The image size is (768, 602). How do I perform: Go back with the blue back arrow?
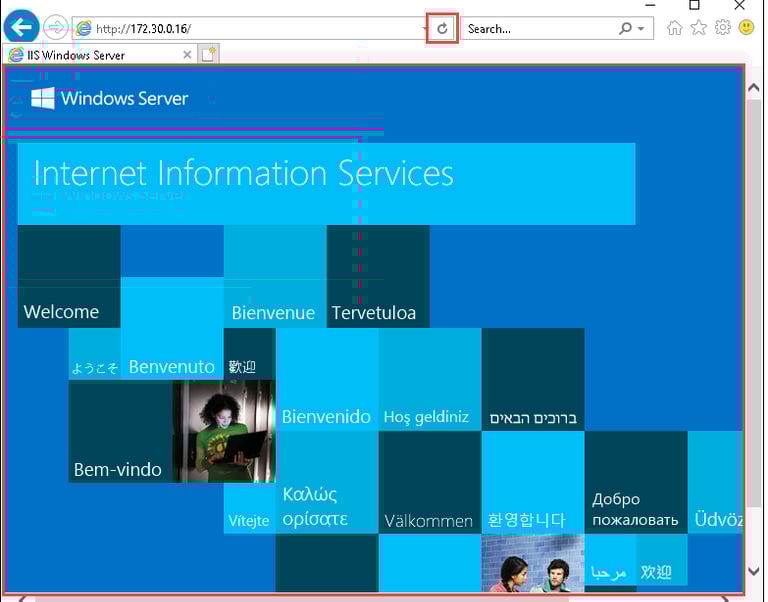[x=21, y=27]
